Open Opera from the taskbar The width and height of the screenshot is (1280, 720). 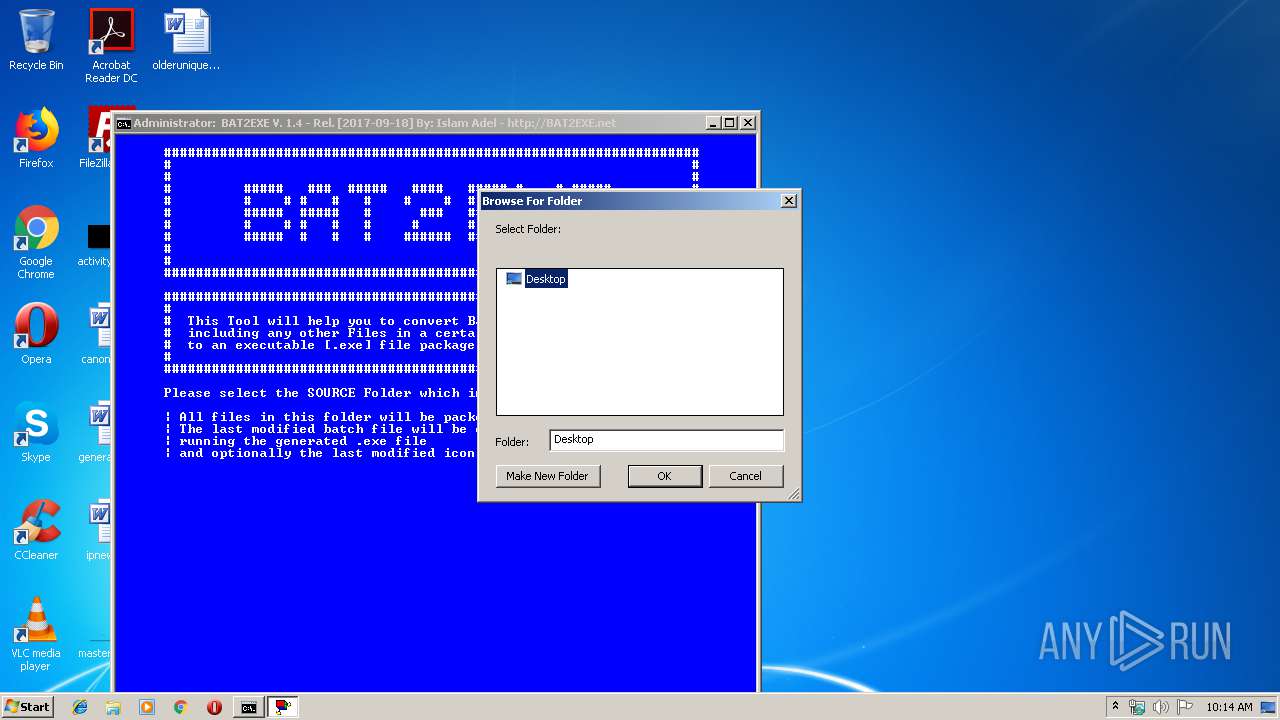(x=214, y=707)
